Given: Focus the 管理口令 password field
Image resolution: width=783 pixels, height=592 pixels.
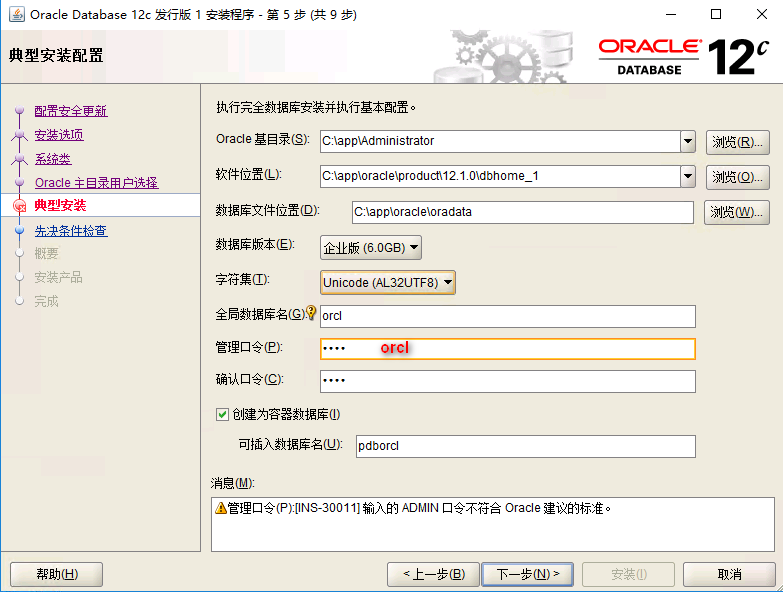Looking at the screenshot, I should click(x=508, y=349).
